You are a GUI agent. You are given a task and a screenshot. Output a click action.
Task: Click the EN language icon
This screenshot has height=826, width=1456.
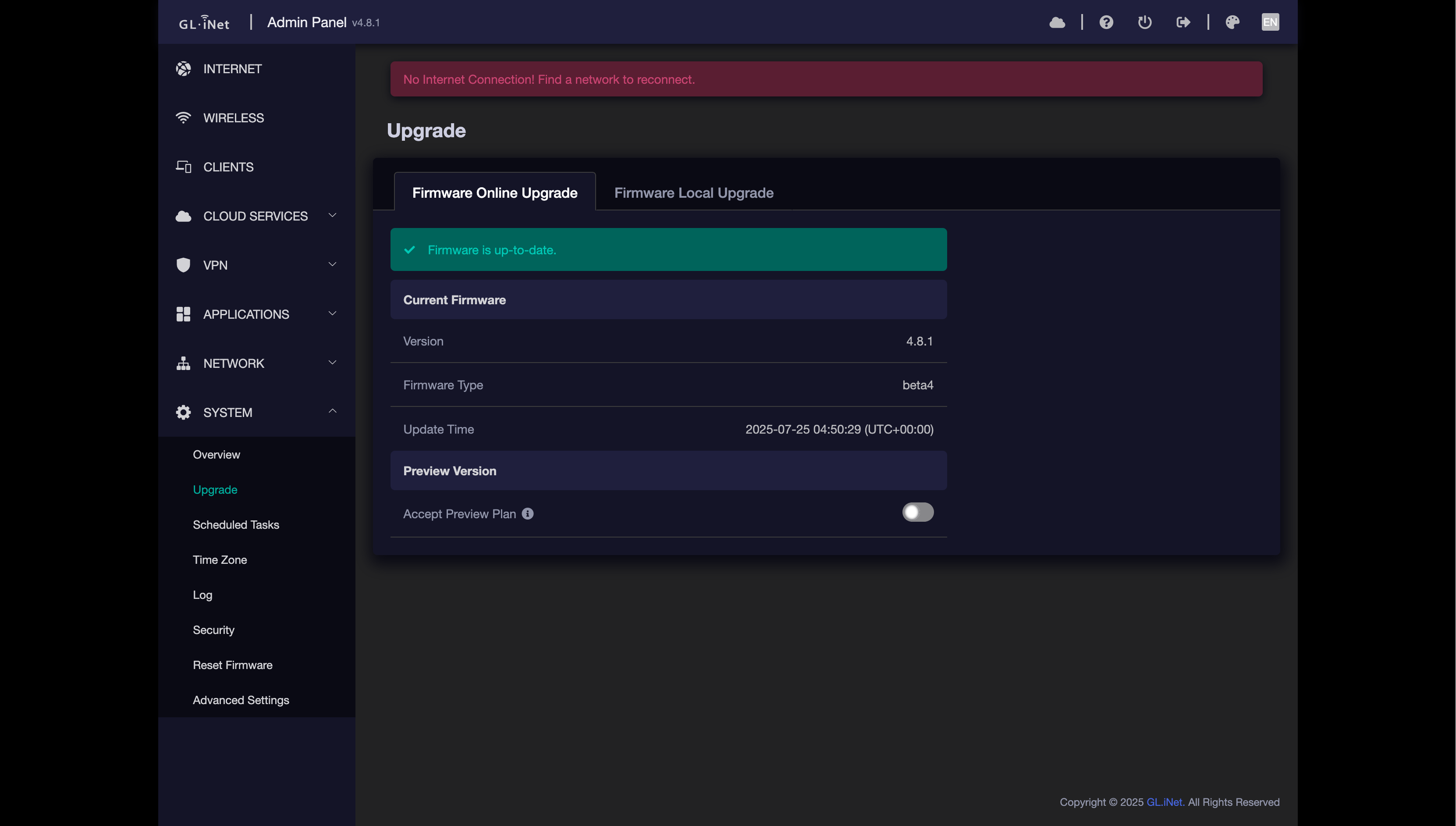pos(1270,23)
